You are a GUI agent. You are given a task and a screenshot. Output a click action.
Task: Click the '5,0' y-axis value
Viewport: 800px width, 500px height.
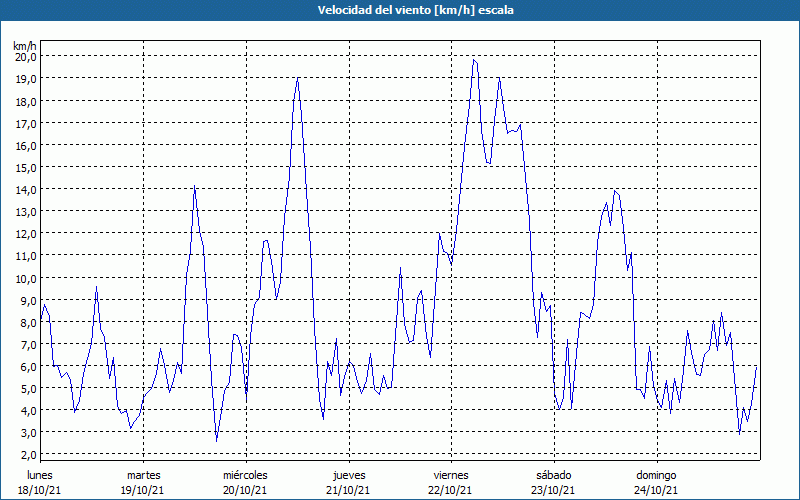[x=28, y=388]
